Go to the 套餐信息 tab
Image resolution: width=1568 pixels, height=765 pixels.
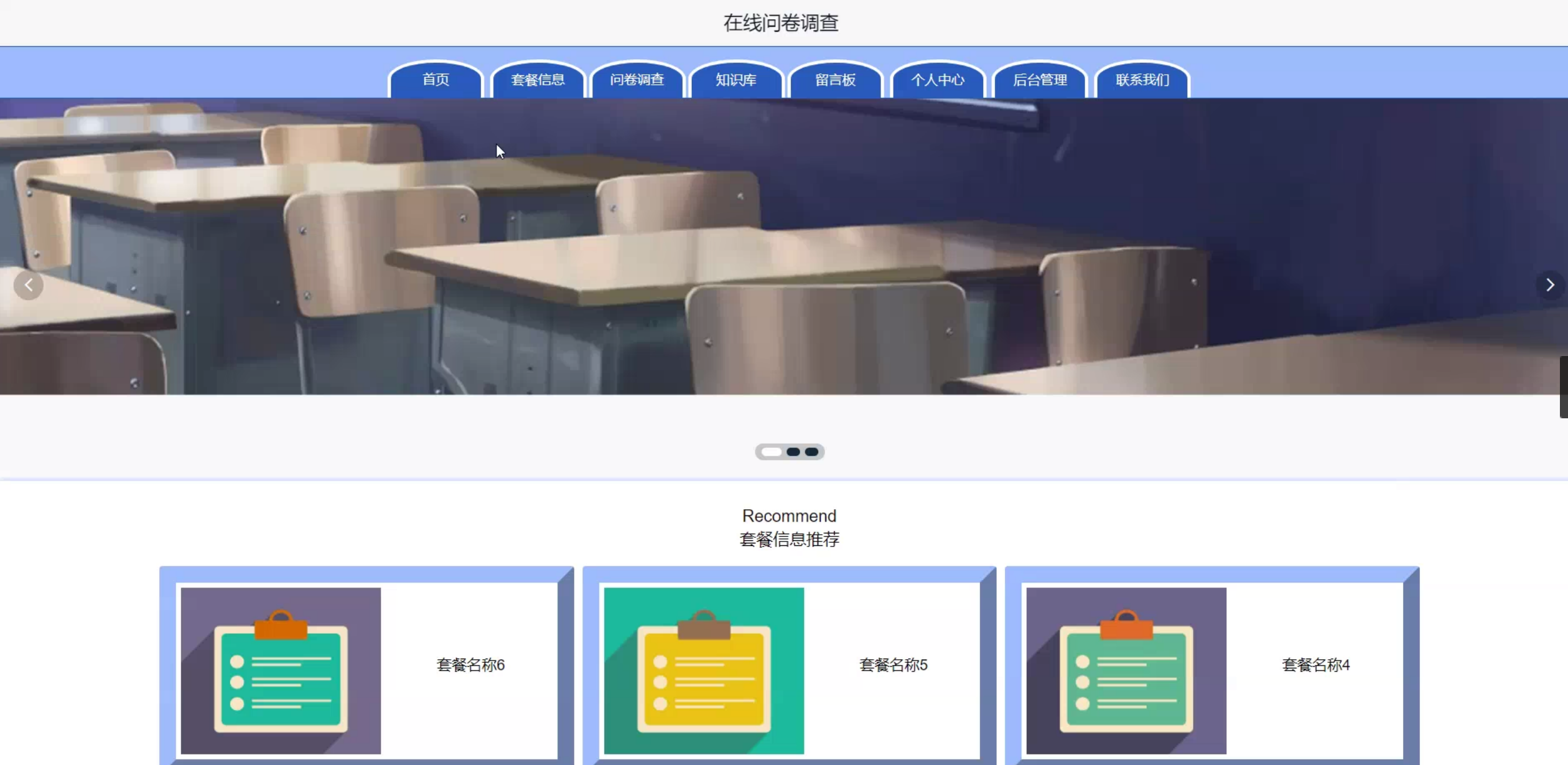click(538, 80)
